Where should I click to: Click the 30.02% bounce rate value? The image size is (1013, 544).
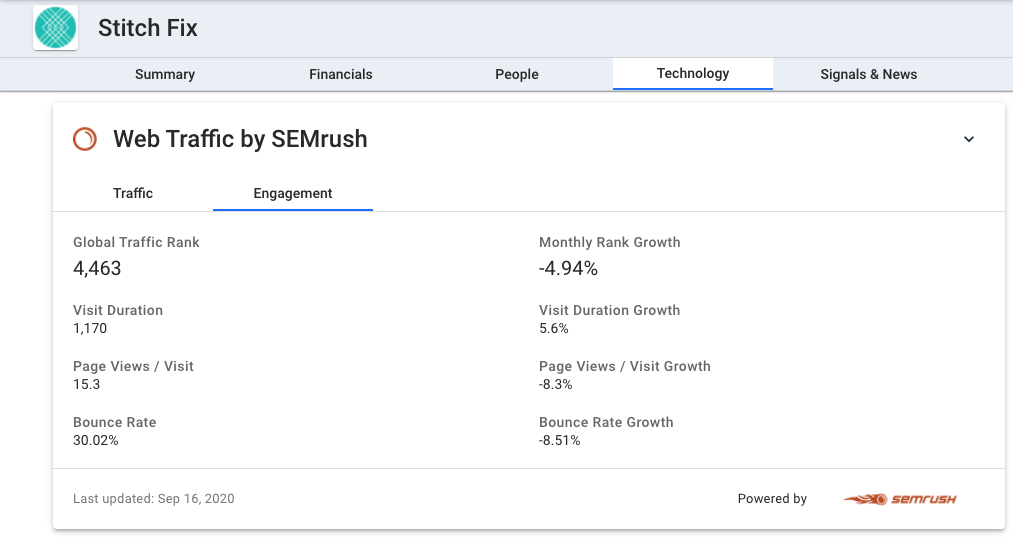[96, 441]
